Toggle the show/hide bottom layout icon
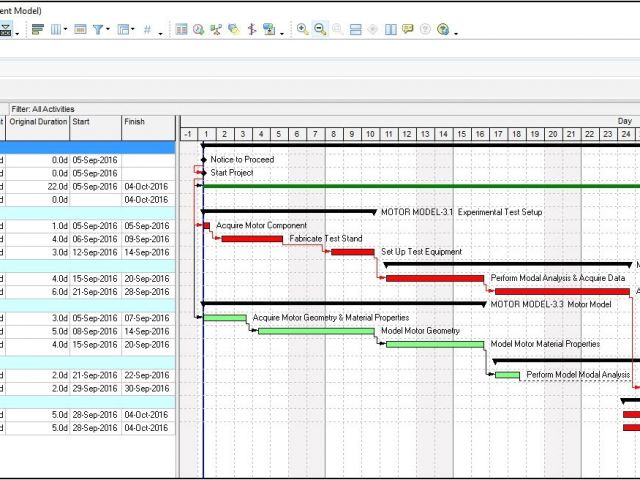This screenshot has width=640, height=480. tap(355, 30)
